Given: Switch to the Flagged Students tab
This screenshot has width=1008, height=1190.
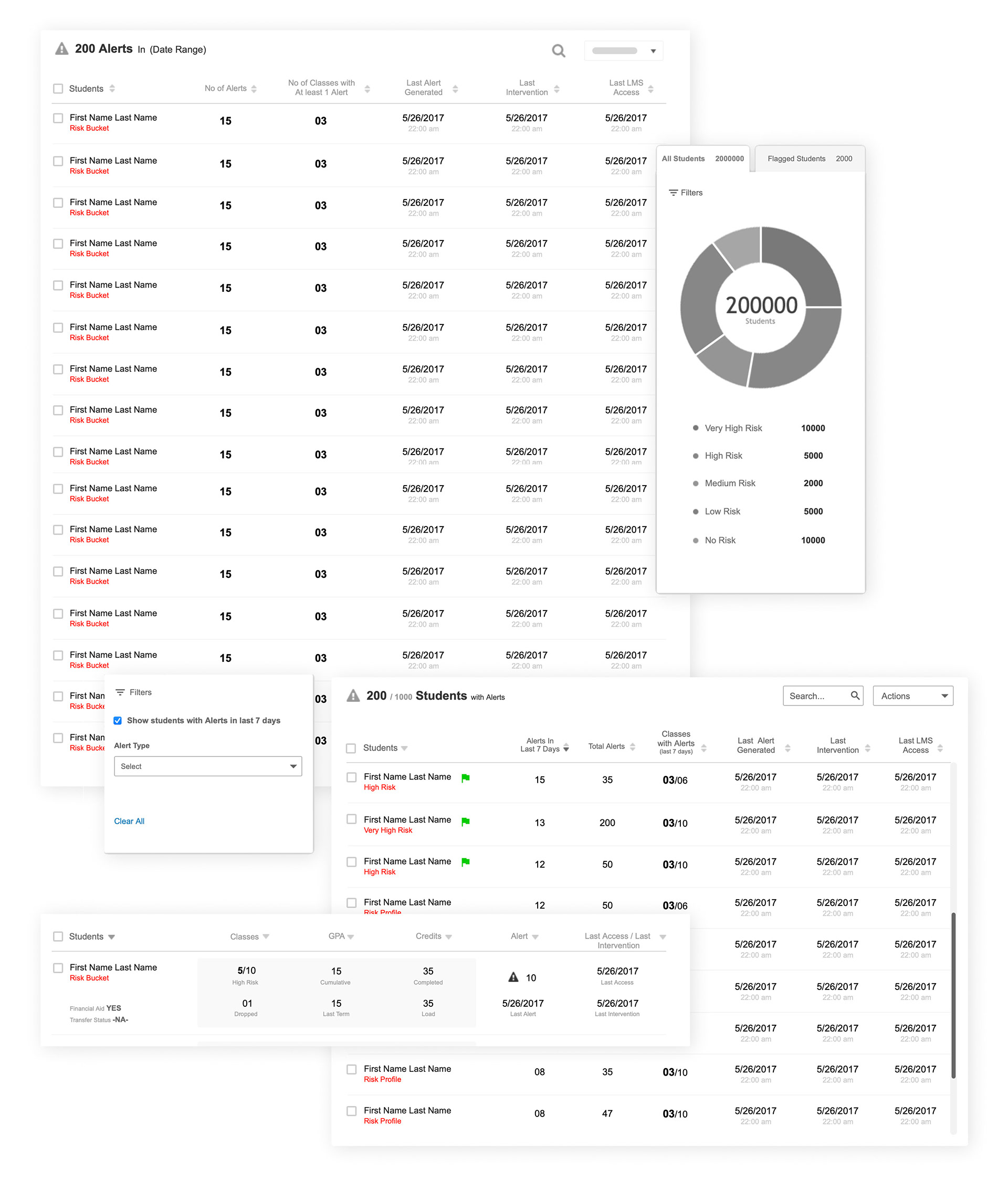Looking at the screenshot, I should click(810, 159).
